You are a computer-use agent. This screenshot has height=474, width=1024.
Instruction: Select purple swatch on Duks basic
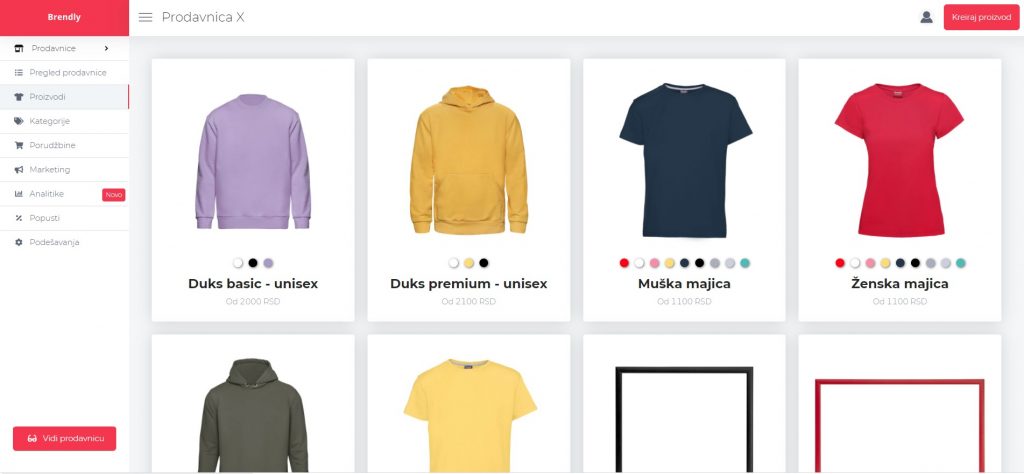point(268,263)
